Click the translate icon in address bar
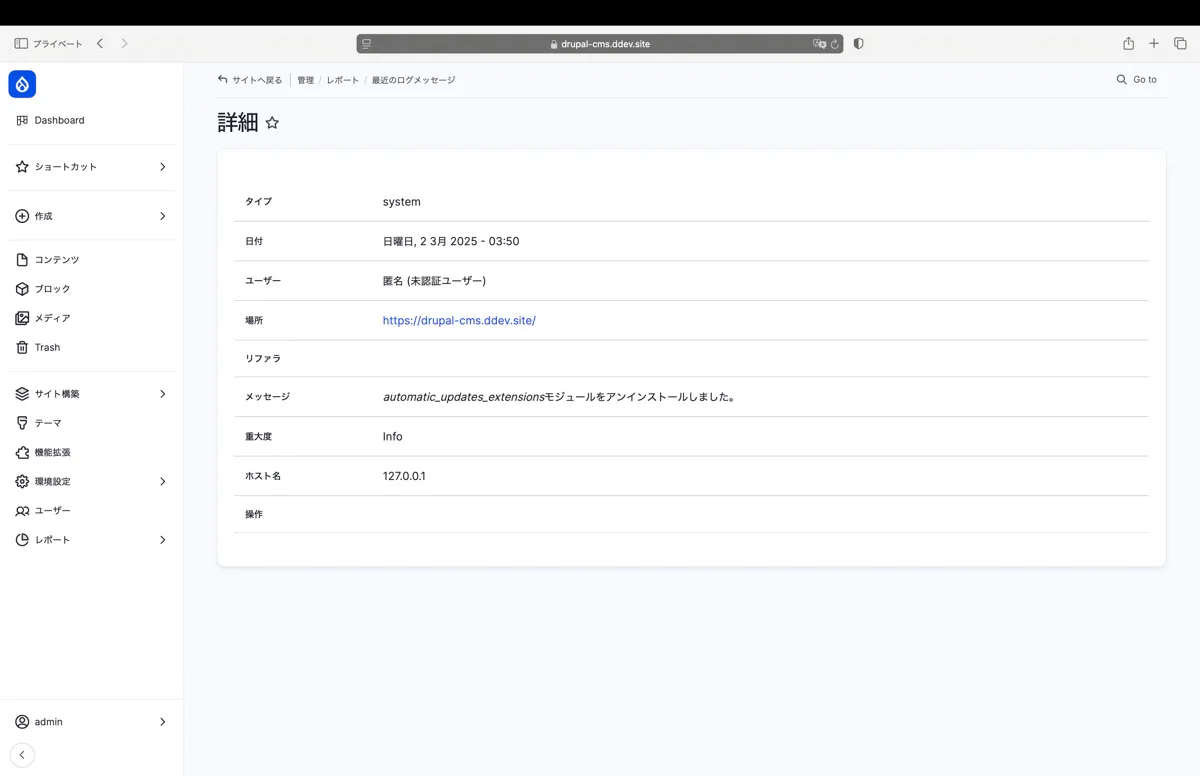The image size is (1200, 776). point(819,44)
